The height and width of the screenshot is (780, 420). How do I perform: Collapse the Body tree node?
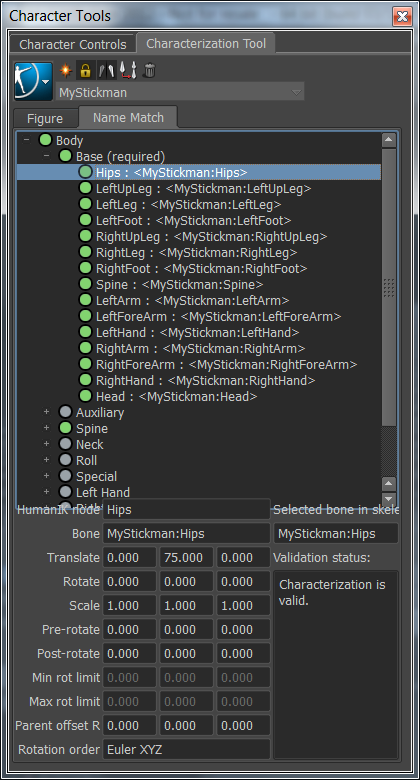click(26, 140)
